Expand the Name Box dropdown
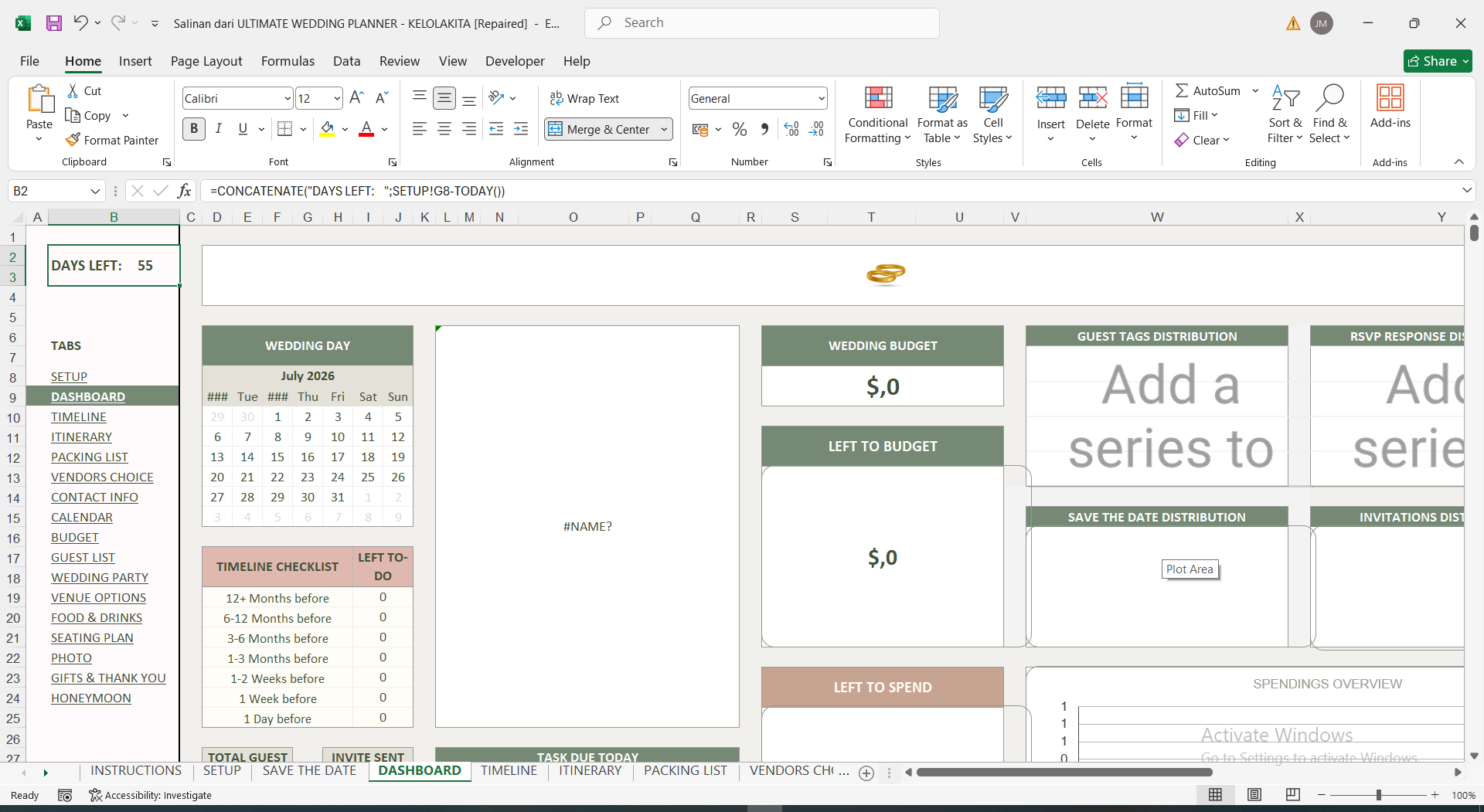 pyautogui.click(x=95, y=191)
